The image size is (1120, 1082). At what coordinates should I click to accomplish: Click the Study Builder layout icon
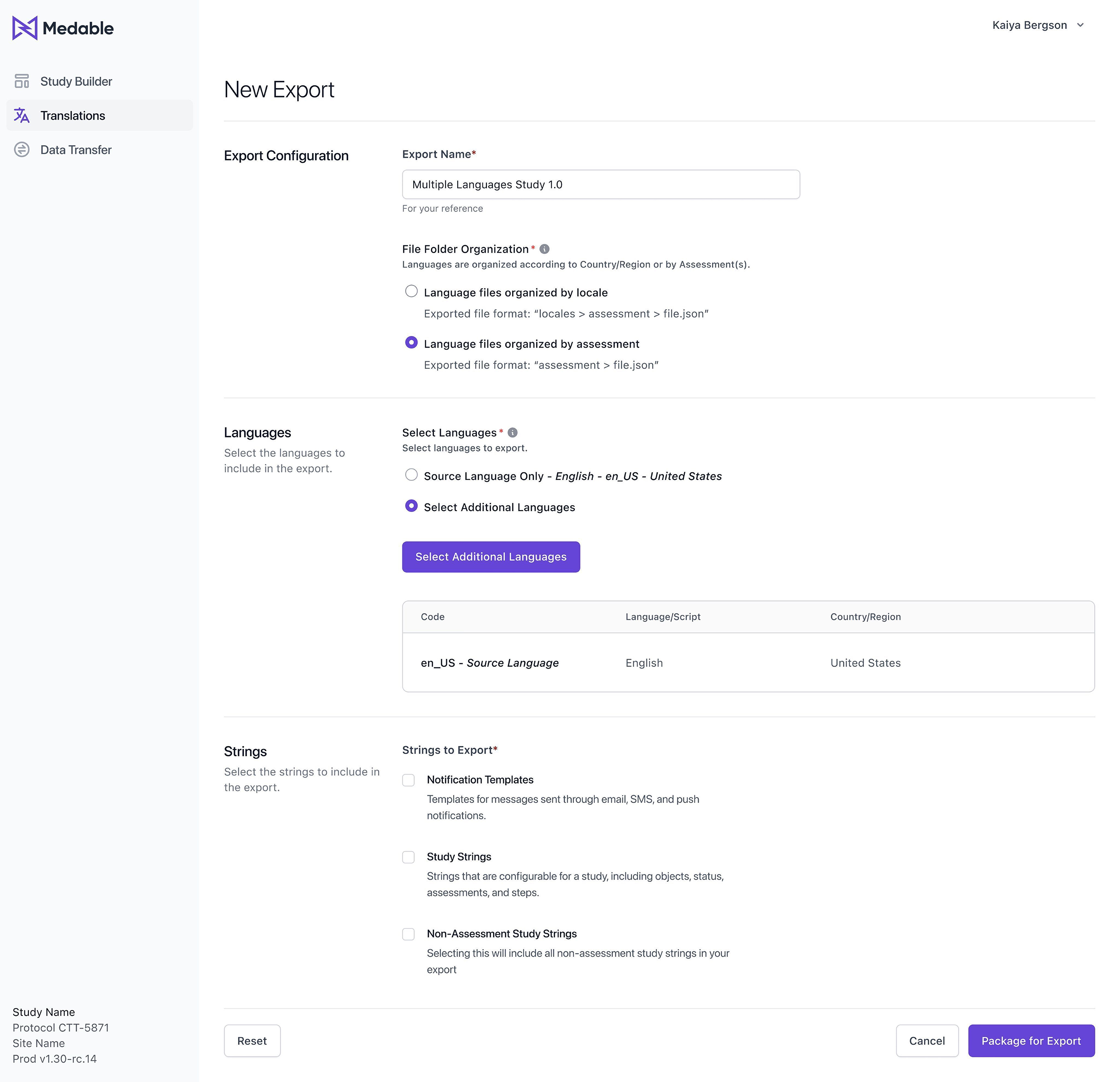coord(22,81)
